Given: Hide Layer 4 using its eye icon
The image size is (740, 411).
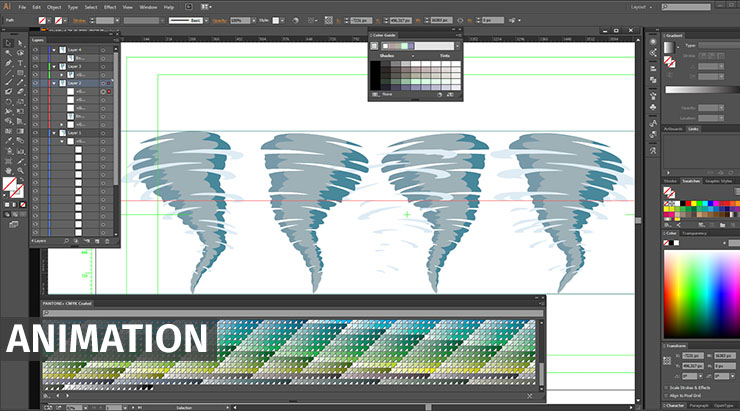Looking at the screenshot, I should (x=35, y=50).
